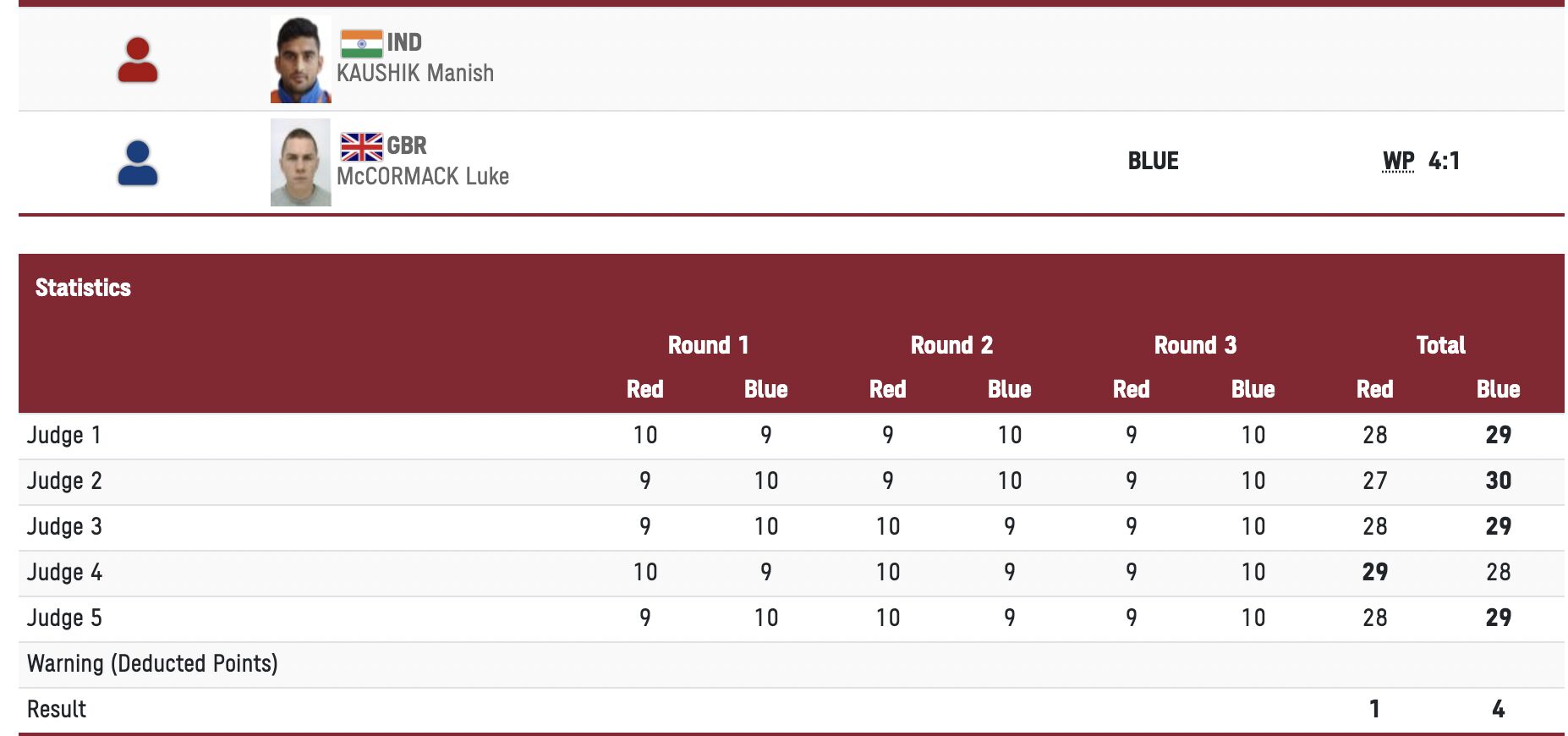This screenshot has width=1568, height=736.
Task: Click the Total column header
Action: point(1440,345)
